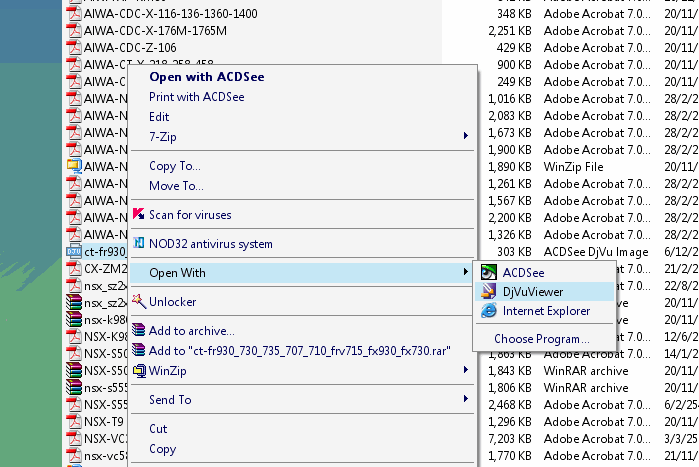699x467 pixels.
Task: Add to ct-fr930_730_735 rar archive
Action: [300, 351]
